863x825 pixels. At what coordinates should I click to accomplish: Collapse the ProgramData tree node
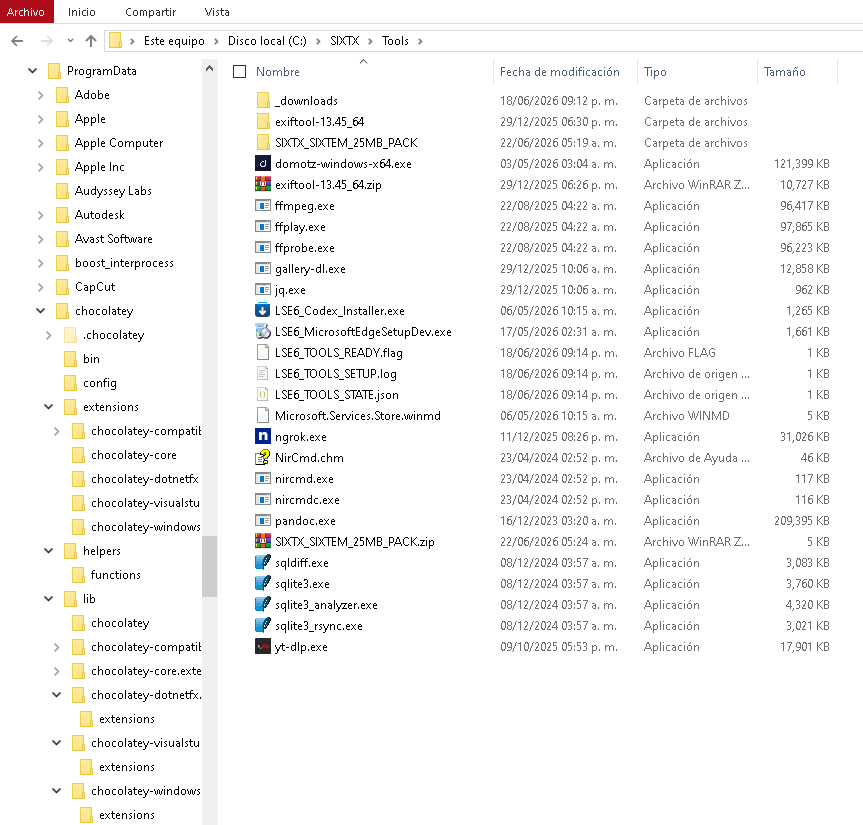32,70
